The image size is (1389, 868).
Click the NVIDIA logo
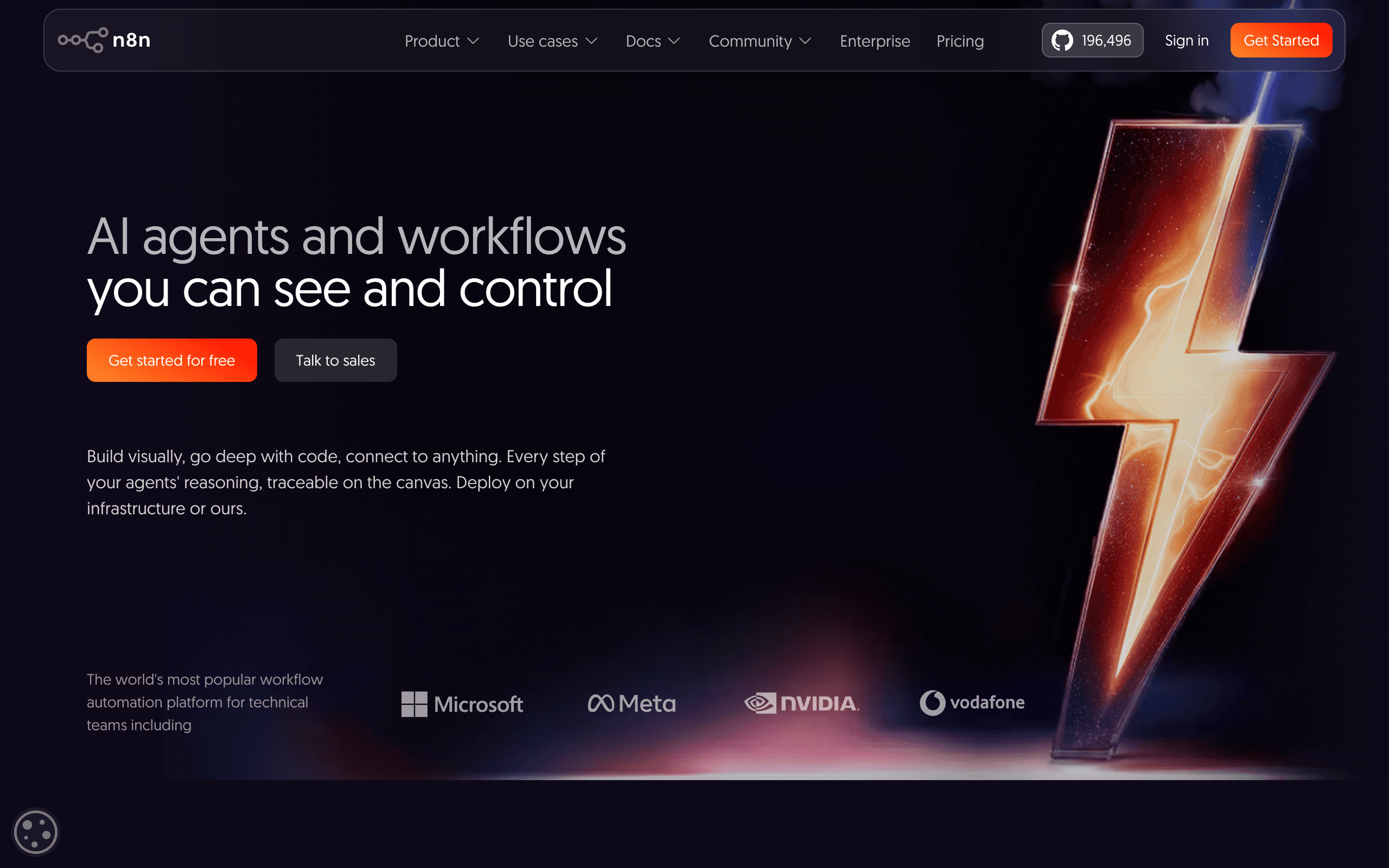(802, 703)
